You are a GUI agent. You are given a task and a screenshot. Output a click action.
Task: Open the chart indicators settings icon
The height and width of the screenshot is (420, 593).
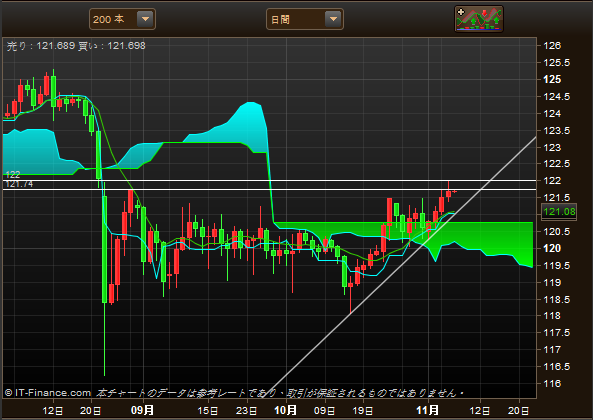479,19
